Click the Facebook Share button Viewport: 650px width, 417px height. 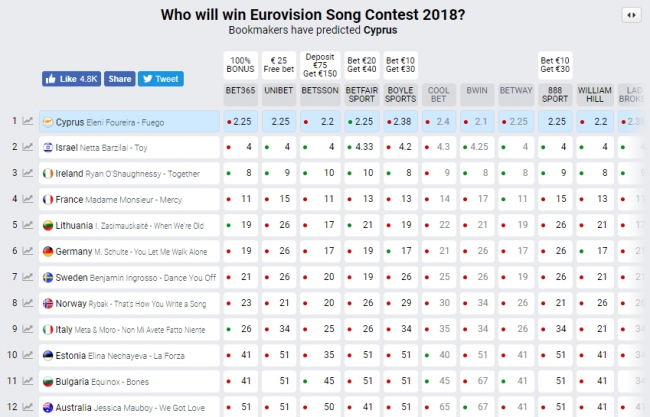tap(120, 79)
